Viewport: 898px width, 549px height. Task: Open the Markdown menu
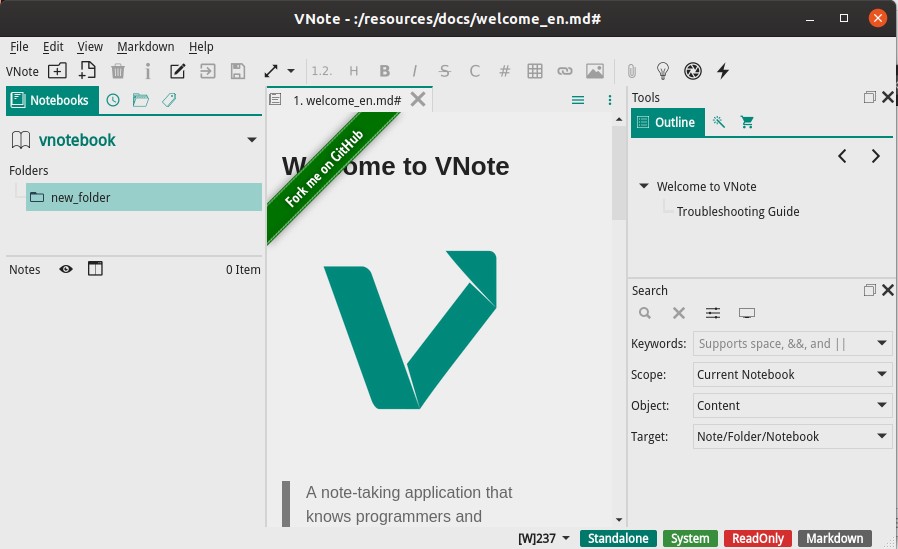145,47
